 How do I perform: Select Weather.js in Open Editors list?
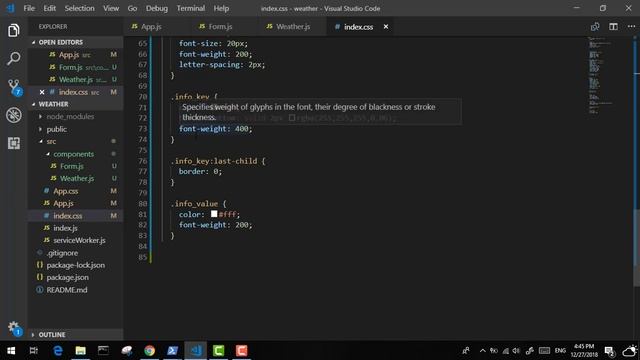tap(76, 80)
